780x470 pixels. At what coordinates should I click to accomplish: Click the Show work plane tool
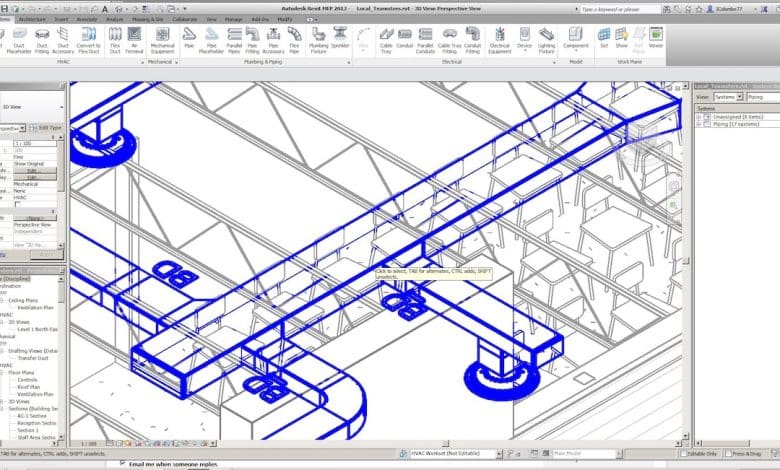point(621,38)
